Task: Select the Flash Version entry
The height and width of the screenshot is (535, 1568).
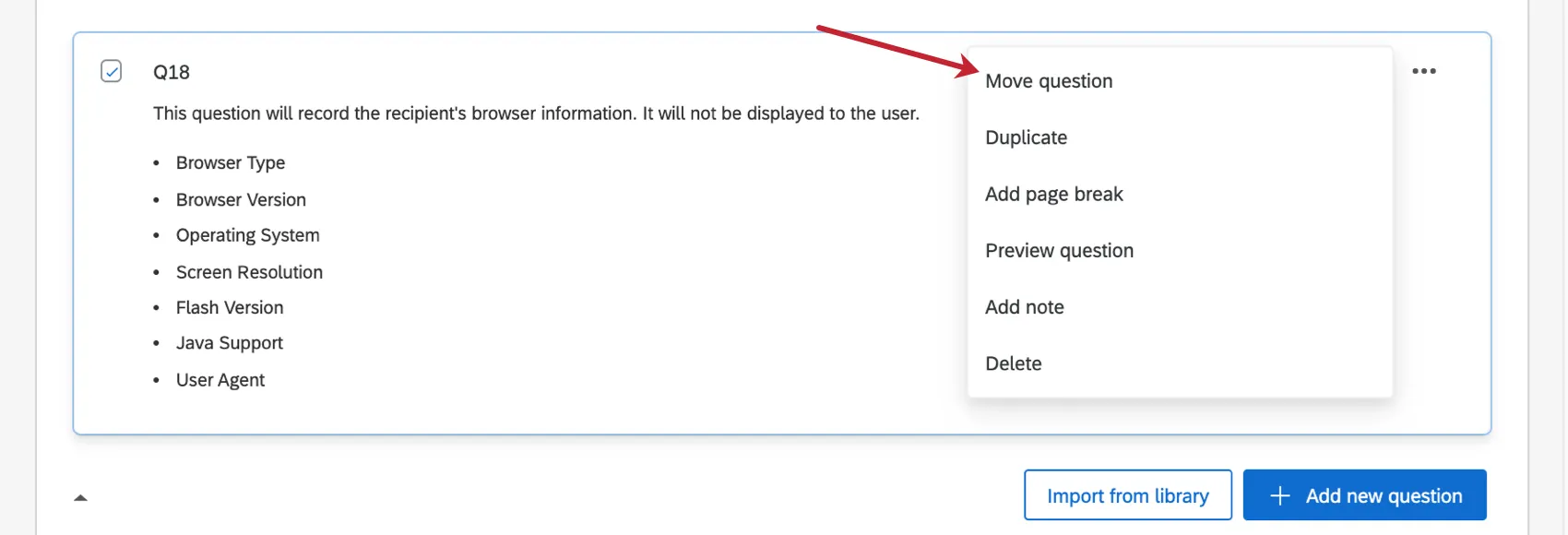Action: (230, 308)
